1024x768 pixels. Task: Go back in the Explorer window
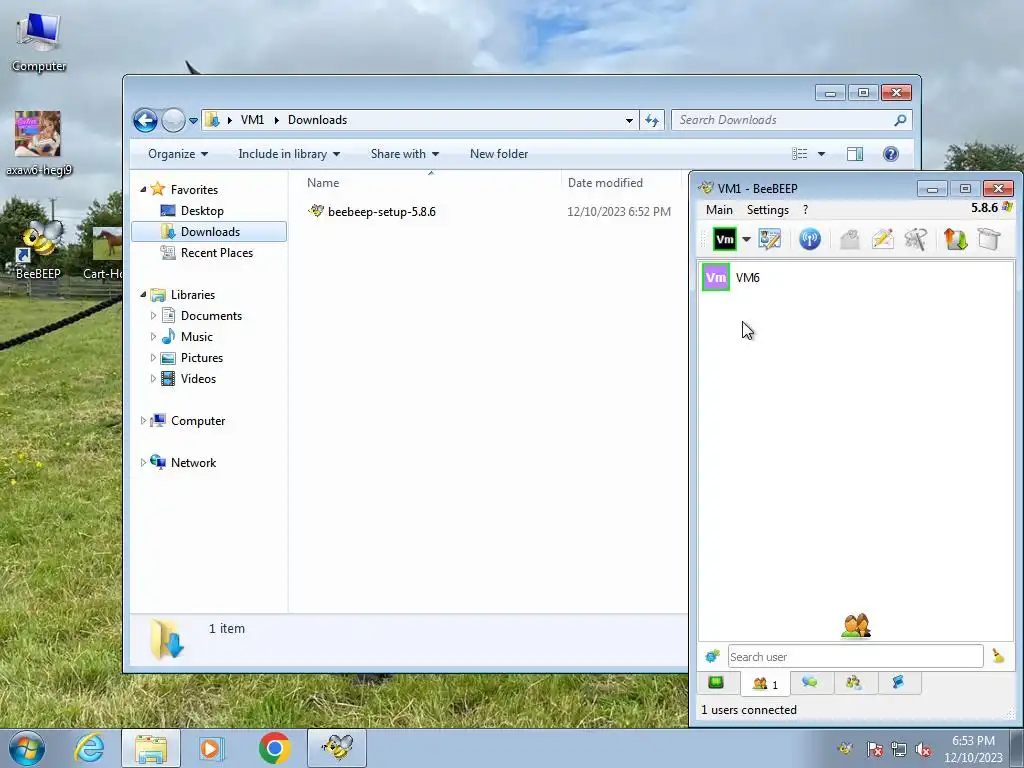[145, 120]
